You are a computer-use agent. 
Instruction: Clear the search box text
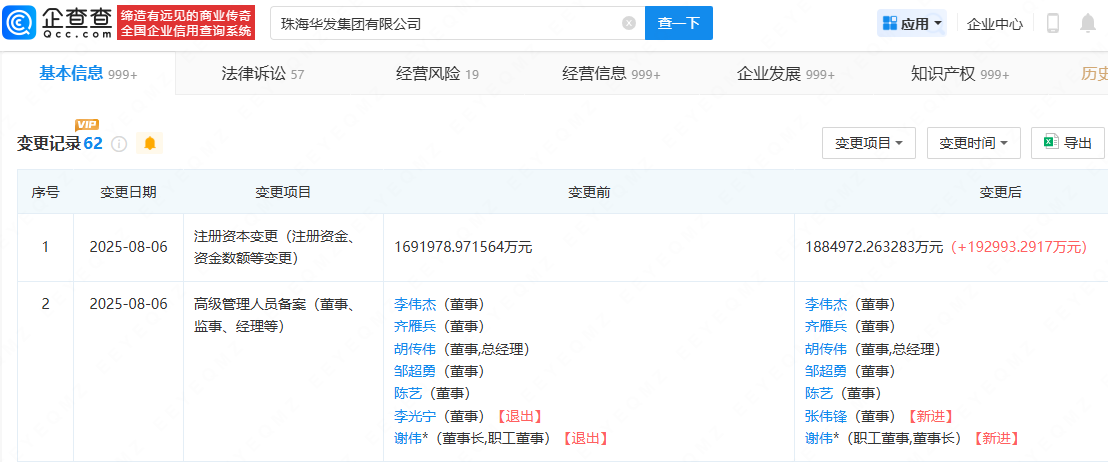tap(629, 23)
